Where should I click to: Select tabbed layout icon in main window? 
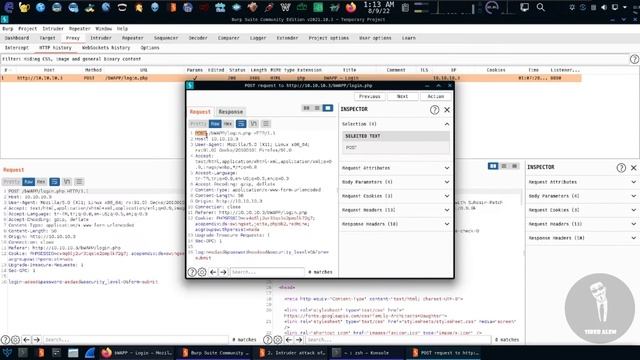(515, 166)
